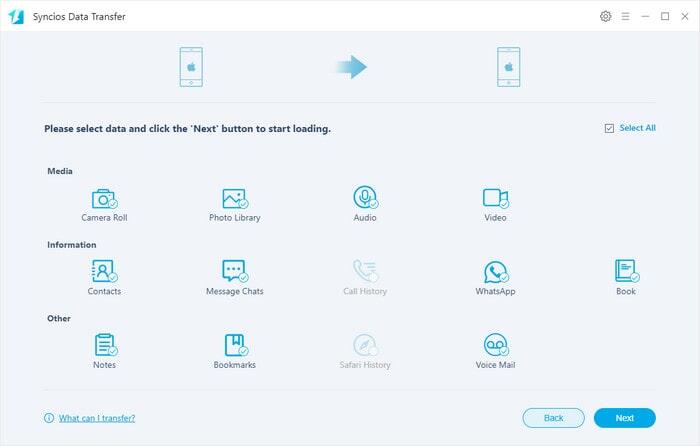Click the WhatsApp icon

tap(495, 272)
